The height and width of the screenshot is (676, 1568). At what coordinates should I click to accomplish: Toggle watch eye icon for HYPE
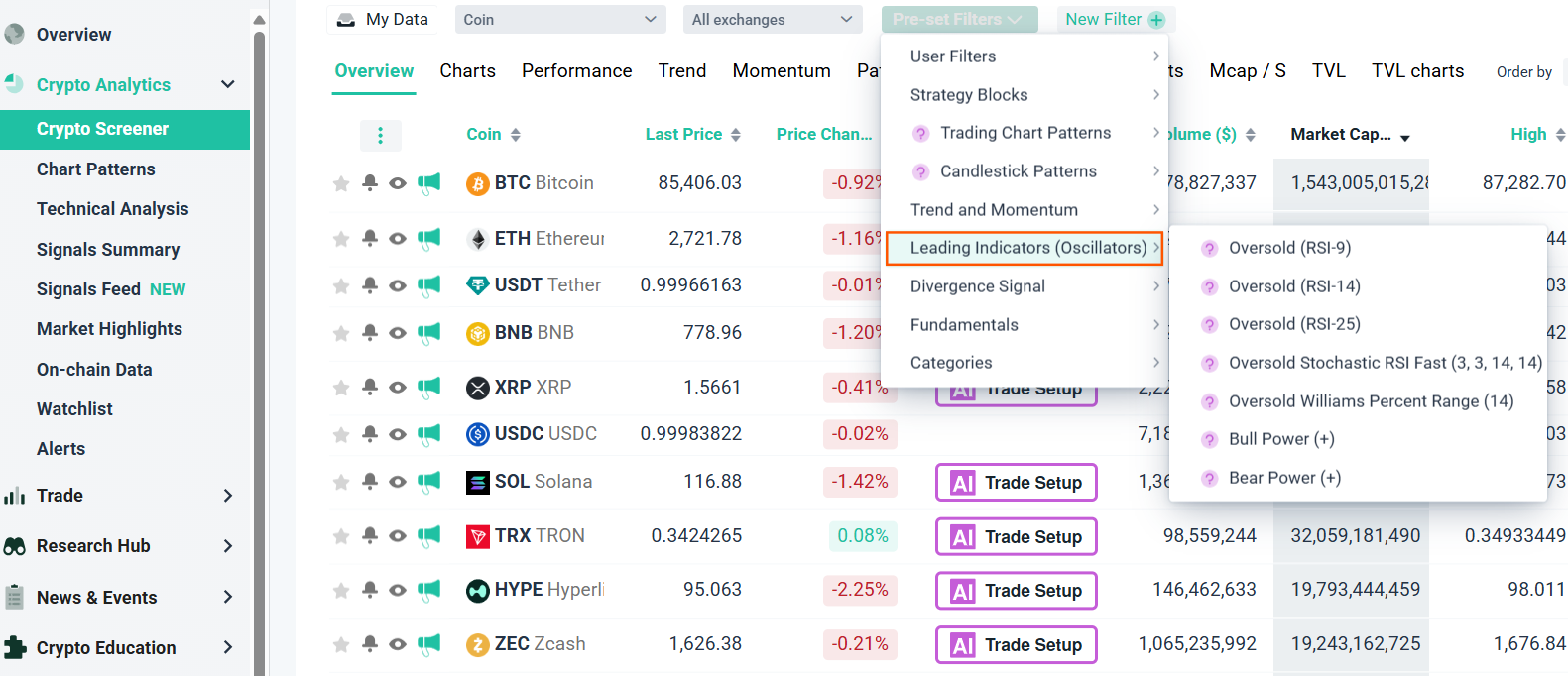(x=398, y=591)
